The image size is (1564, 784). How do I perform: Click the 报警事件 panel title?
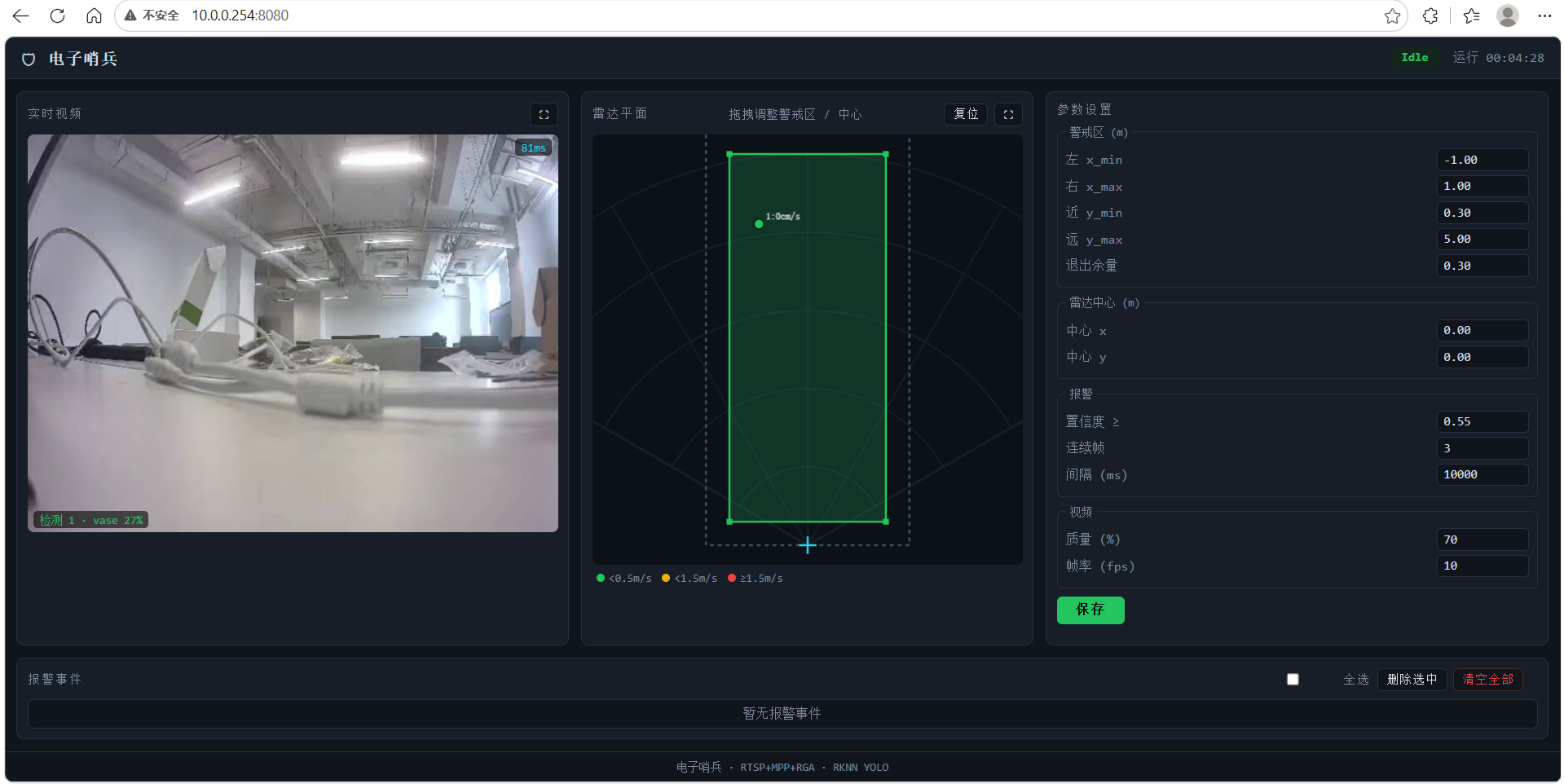(55, 679)
